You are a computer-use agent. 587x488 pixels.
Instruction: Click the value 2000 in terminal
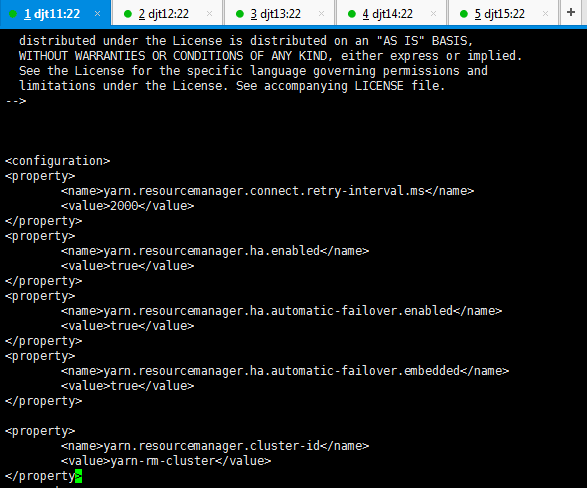124,206
